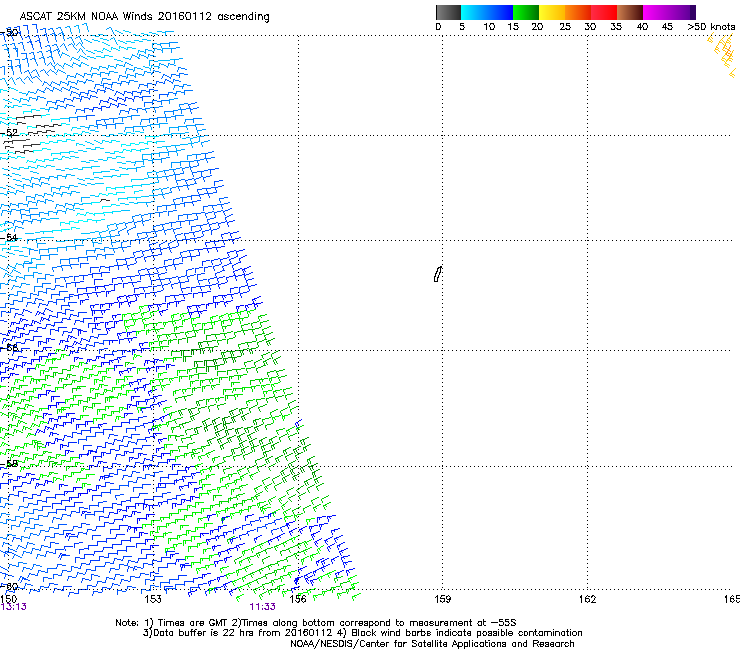This screenshot has width=740, height=650.
Task: Click the longitude label '156'
Action: click(298, 599)
